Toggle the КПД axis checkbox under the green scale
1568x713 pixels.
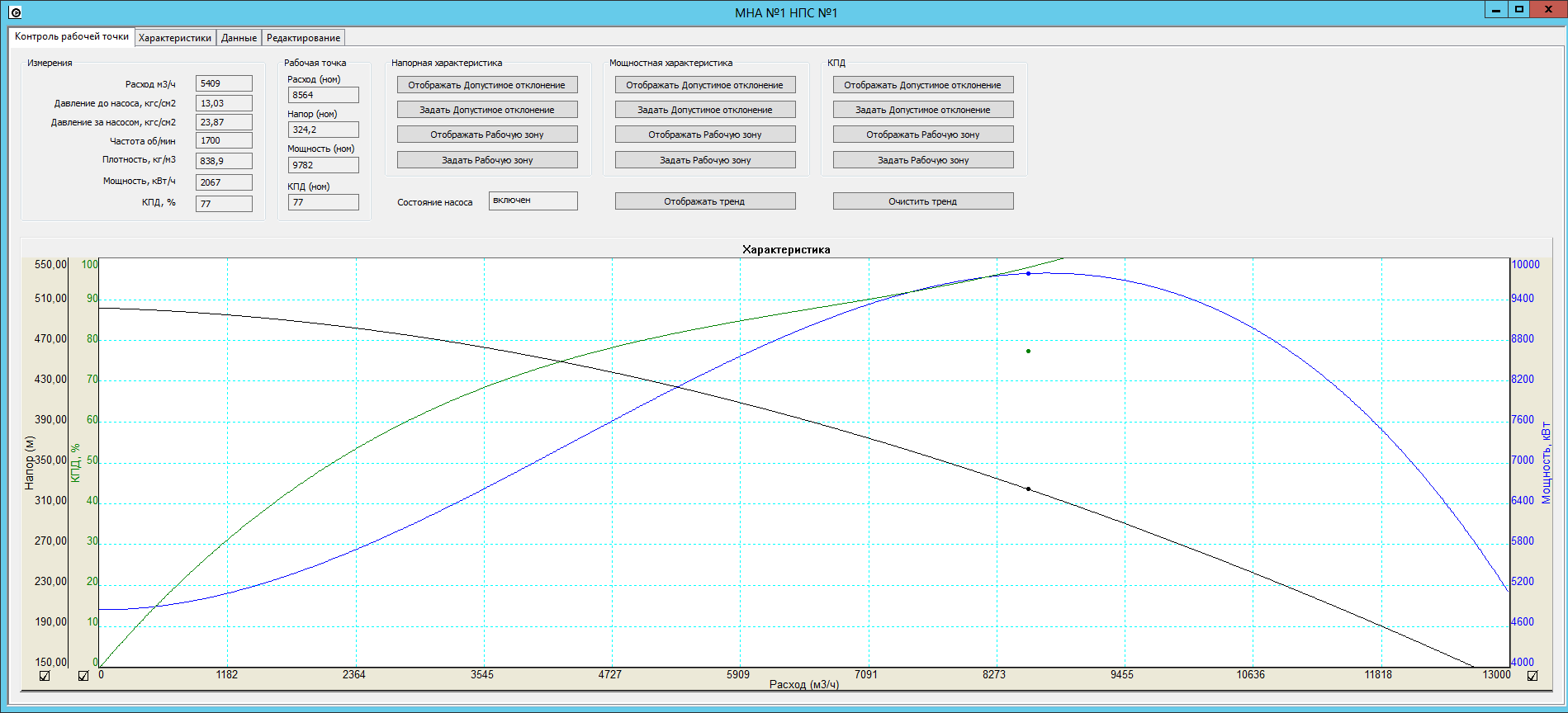pos(83,676)
